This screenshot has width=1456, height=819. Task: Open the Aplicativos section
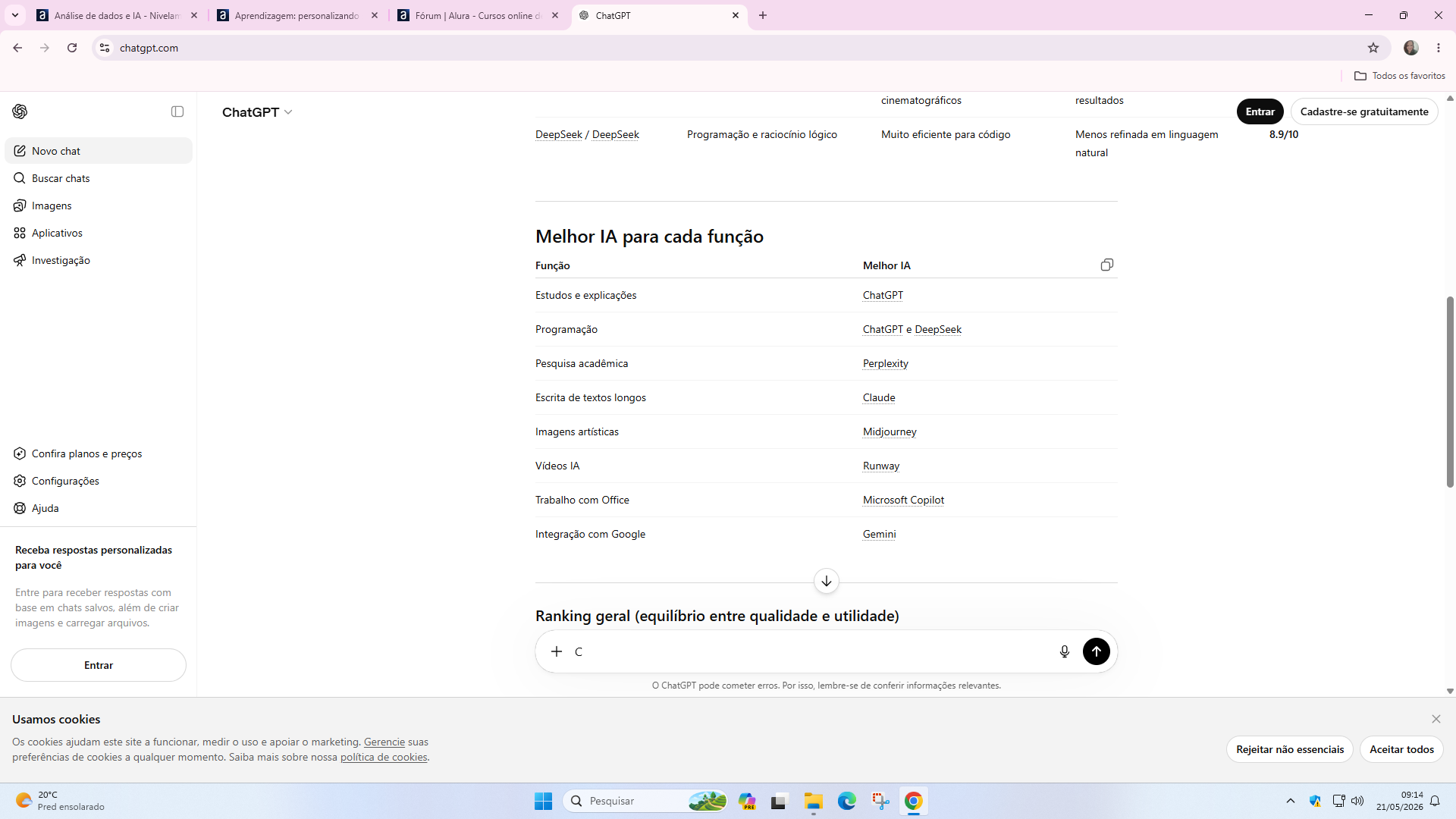99,233
